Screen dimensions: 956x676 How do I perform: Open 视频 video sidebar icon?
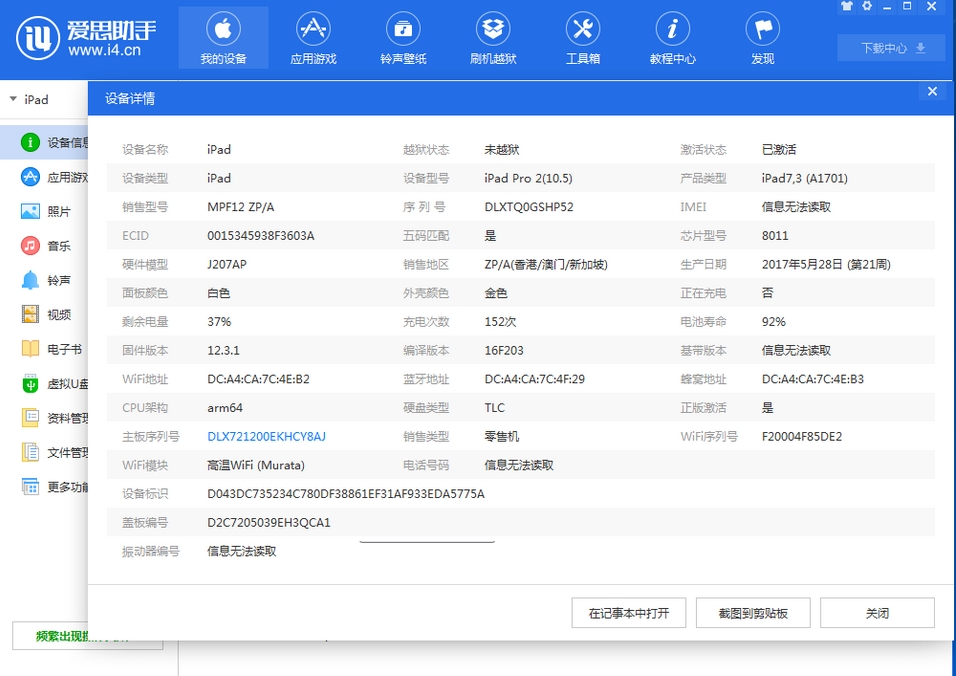point(30,315)
